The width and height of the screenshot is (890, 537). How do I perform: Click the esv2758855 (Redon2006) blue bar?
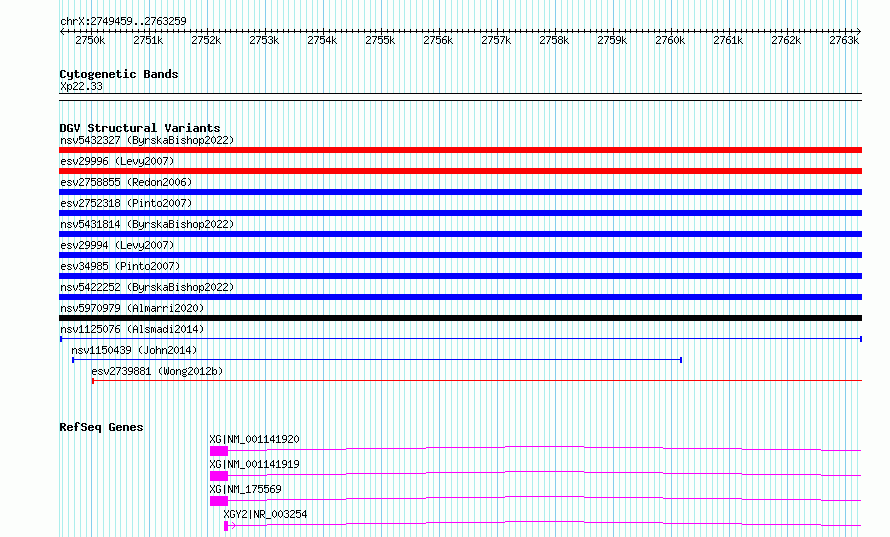(x=460, y=192)
